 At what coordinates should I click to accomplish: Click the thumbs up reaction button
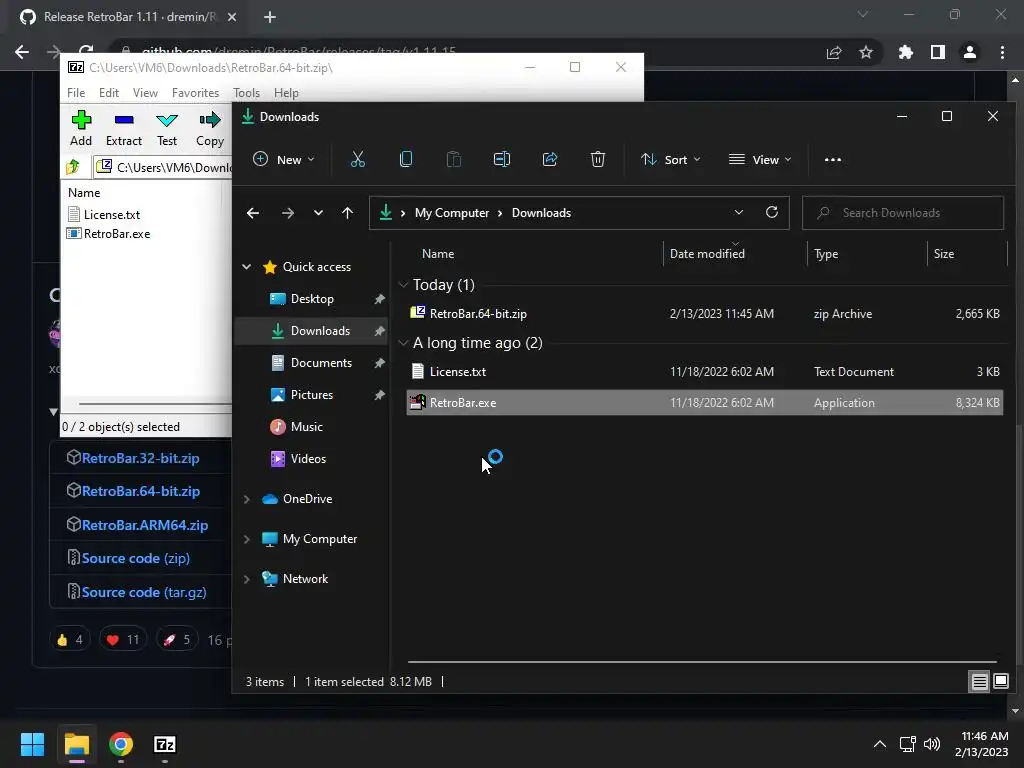tap(70, 640)
